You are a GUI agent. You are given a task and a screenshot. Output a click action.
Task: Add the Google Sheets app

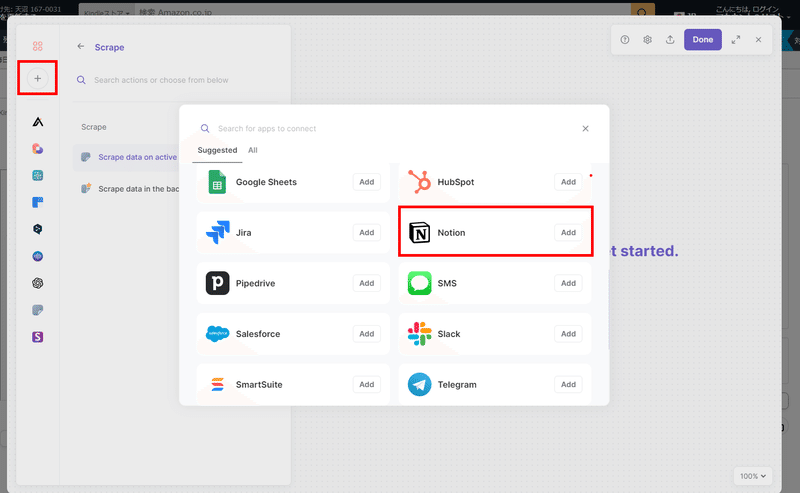pos(366,182)
